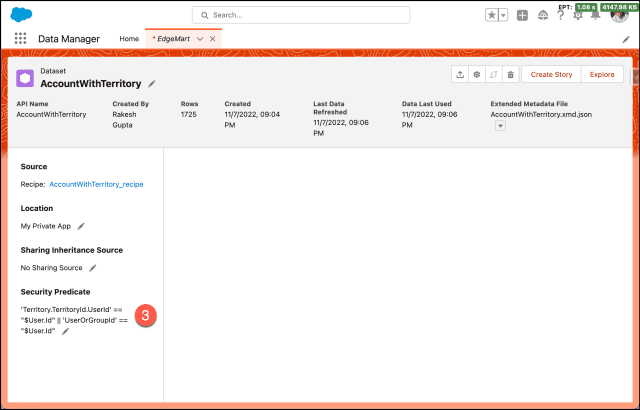Expand the Extended Metadata File dropdown

(500, 126)
